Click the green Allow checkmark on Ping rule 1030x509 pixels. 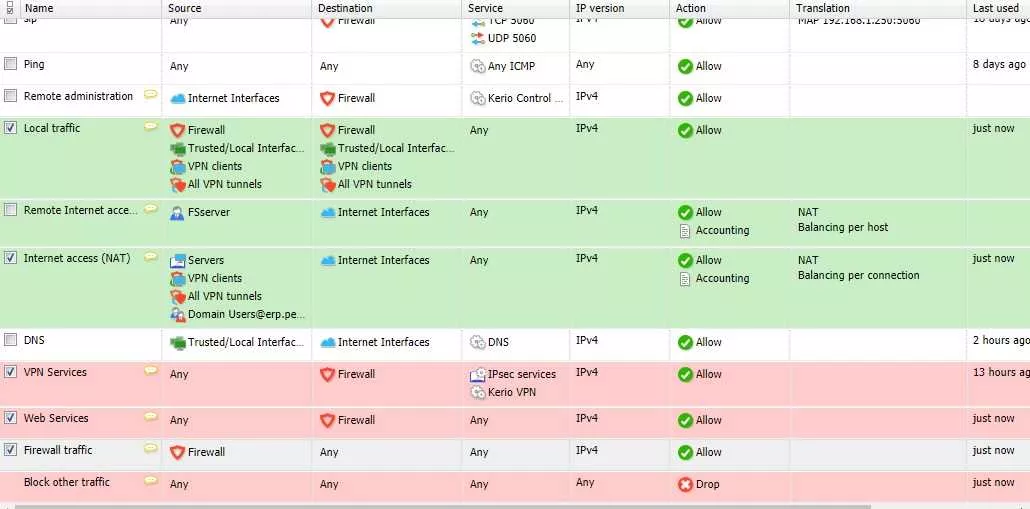(x=685, y=66)
